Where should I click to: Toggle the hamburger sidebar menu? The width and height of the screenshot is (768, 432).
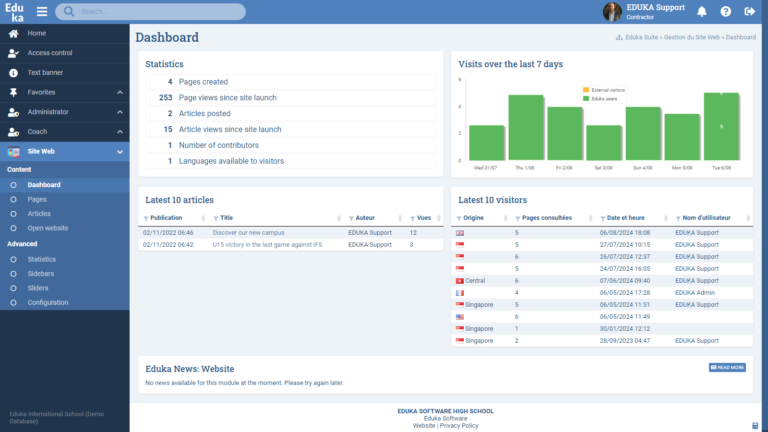pos(42,12)
